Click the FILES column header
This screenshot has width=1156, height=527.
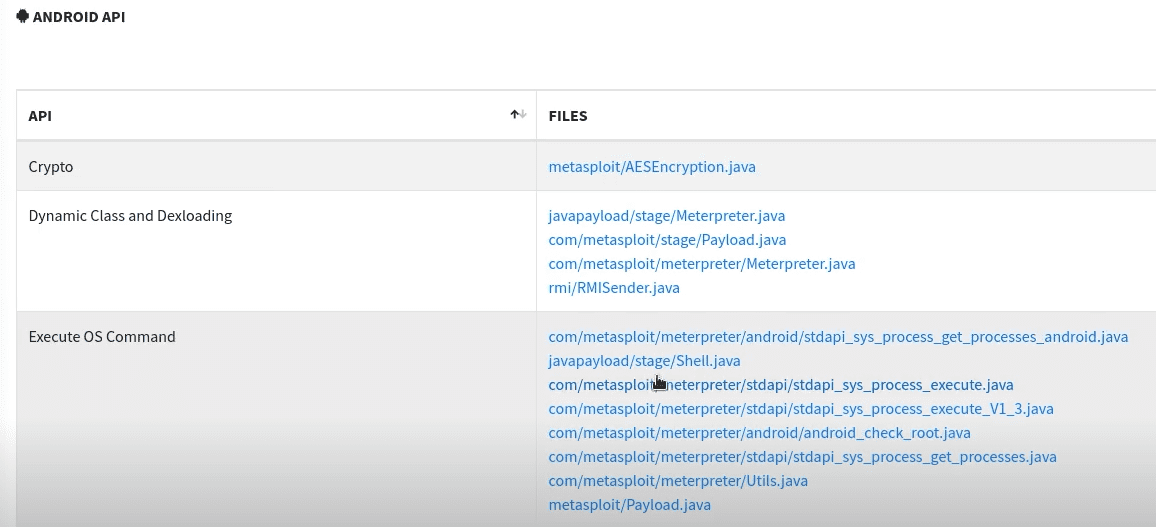(568, 116)
